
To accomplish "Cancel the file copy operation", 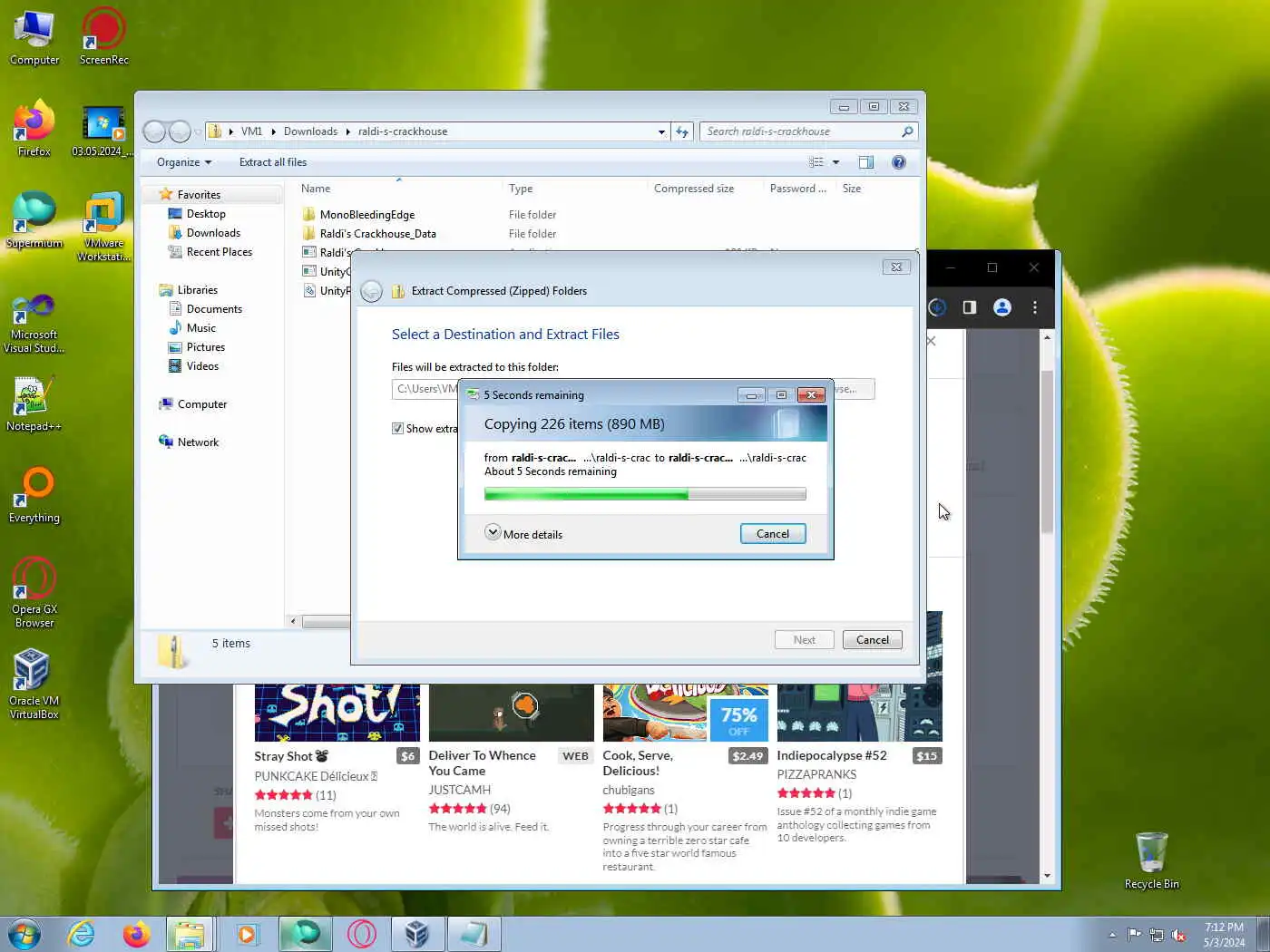I will point(773,534).
